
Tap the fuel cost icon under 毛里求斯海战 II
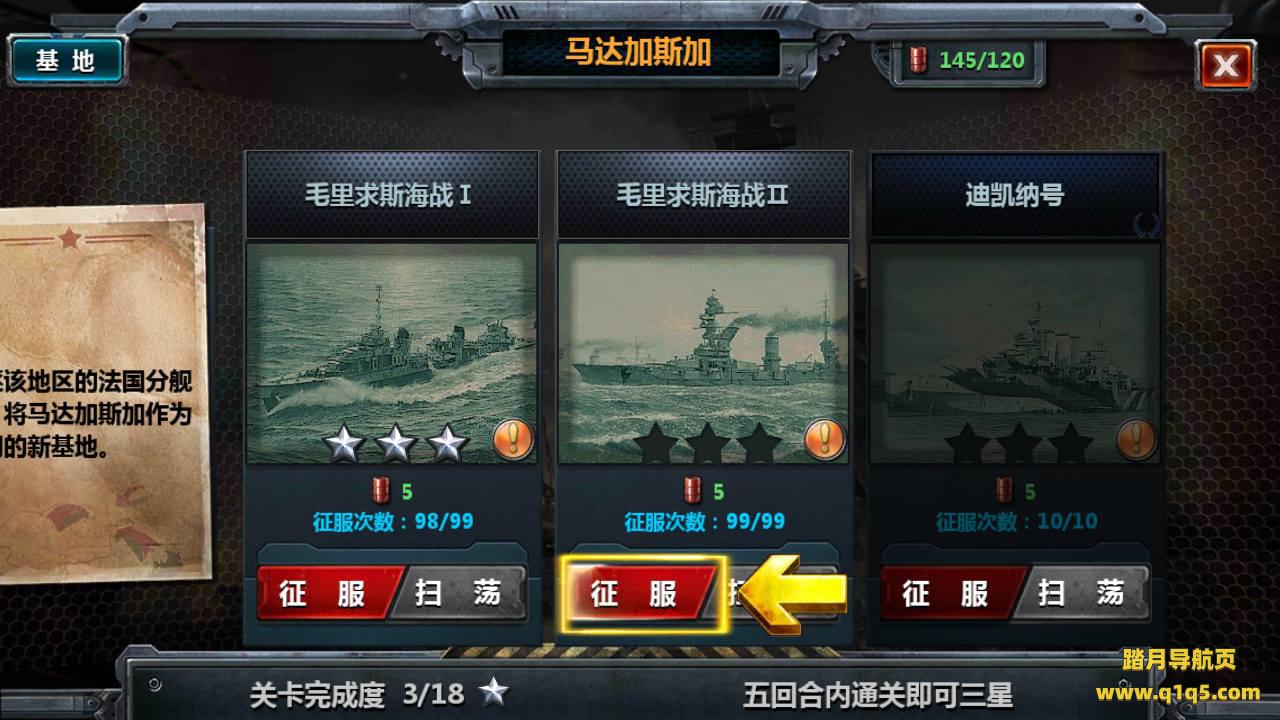(692, 491)
